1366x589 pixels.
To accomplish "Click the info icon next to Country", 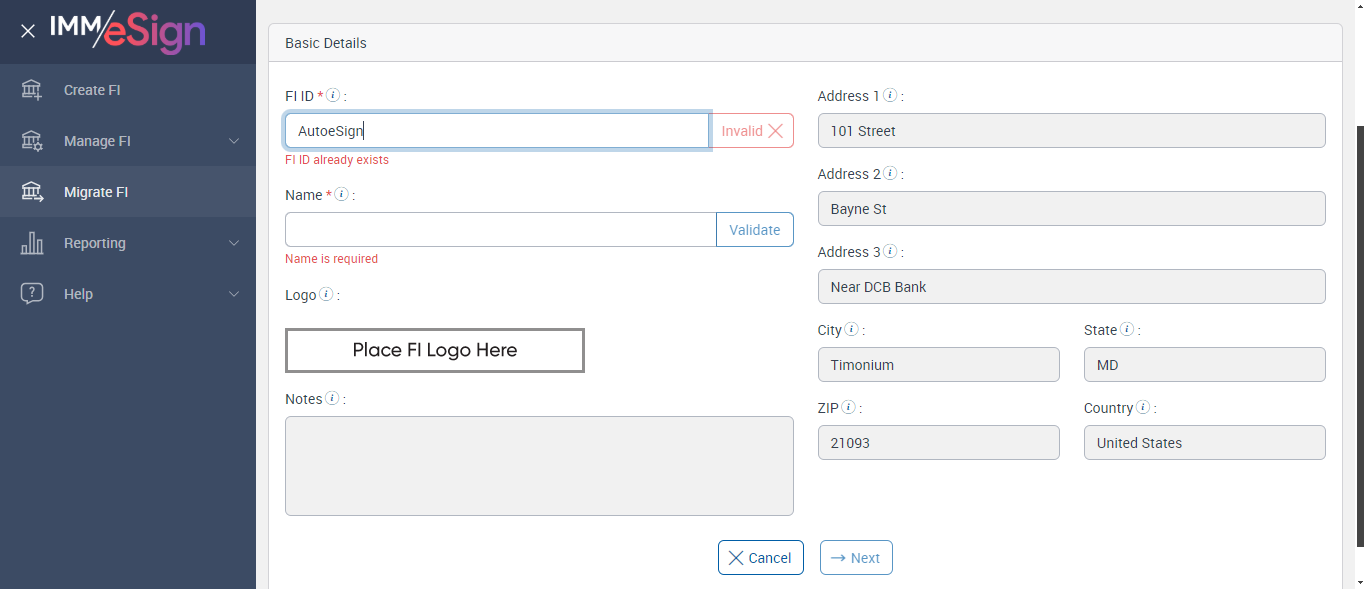I will (1143, 408).
